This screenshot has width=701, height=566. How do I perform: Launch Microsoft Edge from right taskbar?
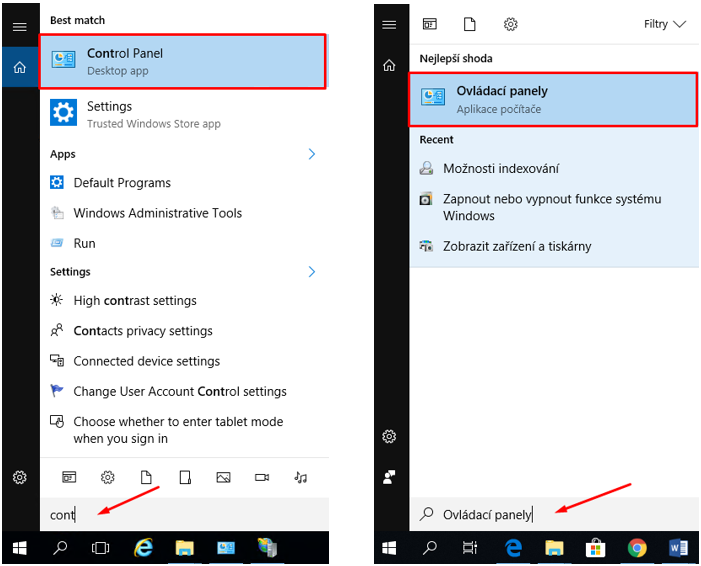point(513,548)
